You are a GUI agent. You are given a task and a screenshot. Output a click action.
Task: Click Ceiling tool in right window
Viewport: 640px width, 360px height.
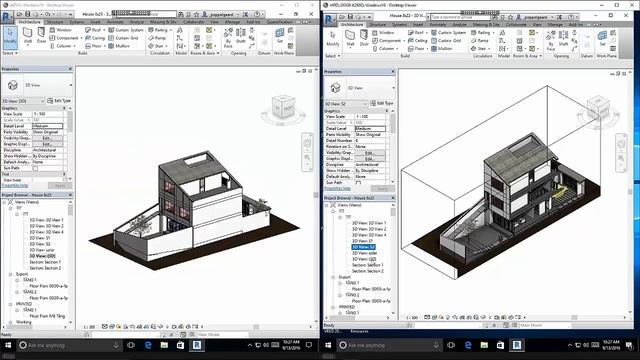coord(417,40)
